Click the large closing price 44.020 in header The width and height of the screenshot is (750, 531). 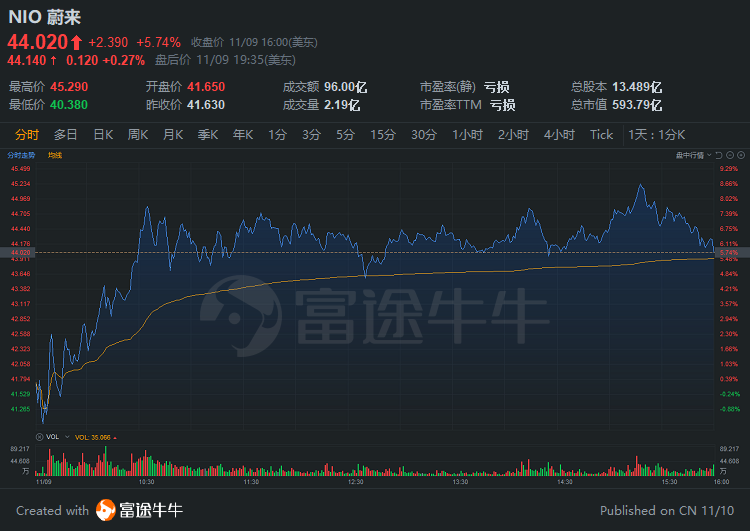pos(38,42)
